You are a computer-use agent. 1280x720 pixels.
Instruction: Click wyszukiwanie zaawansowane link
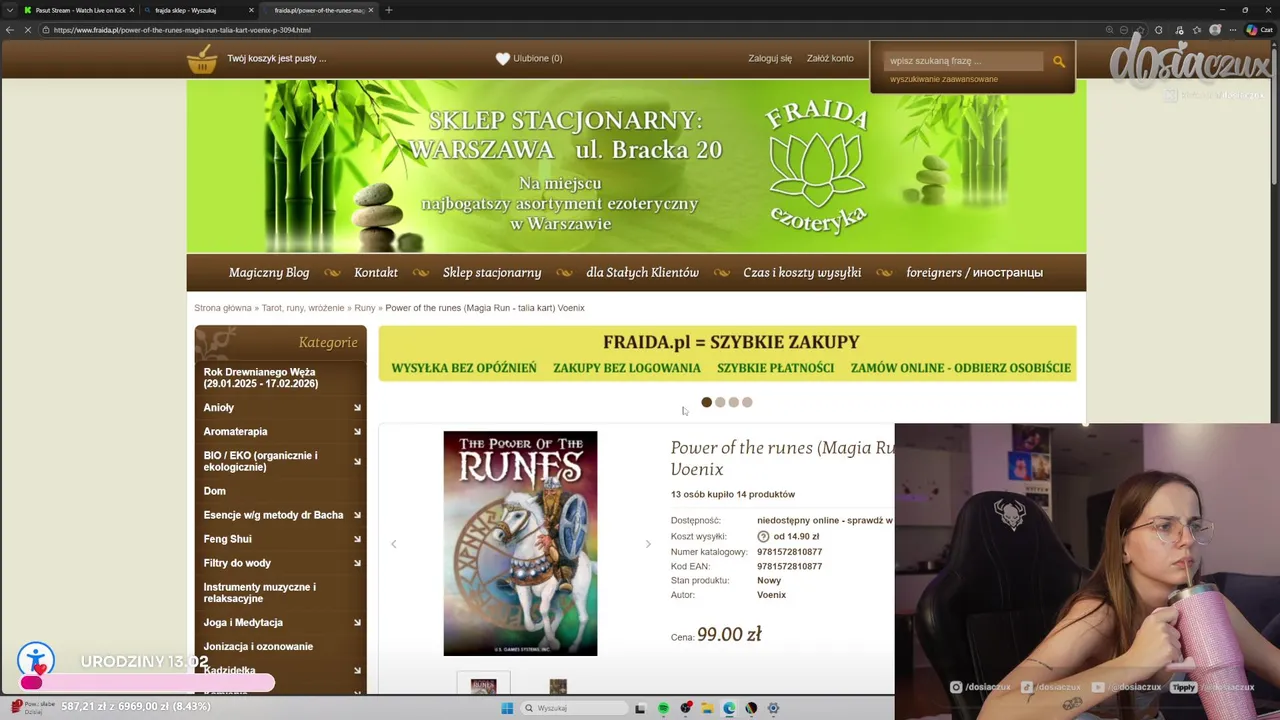click(944, 79)
